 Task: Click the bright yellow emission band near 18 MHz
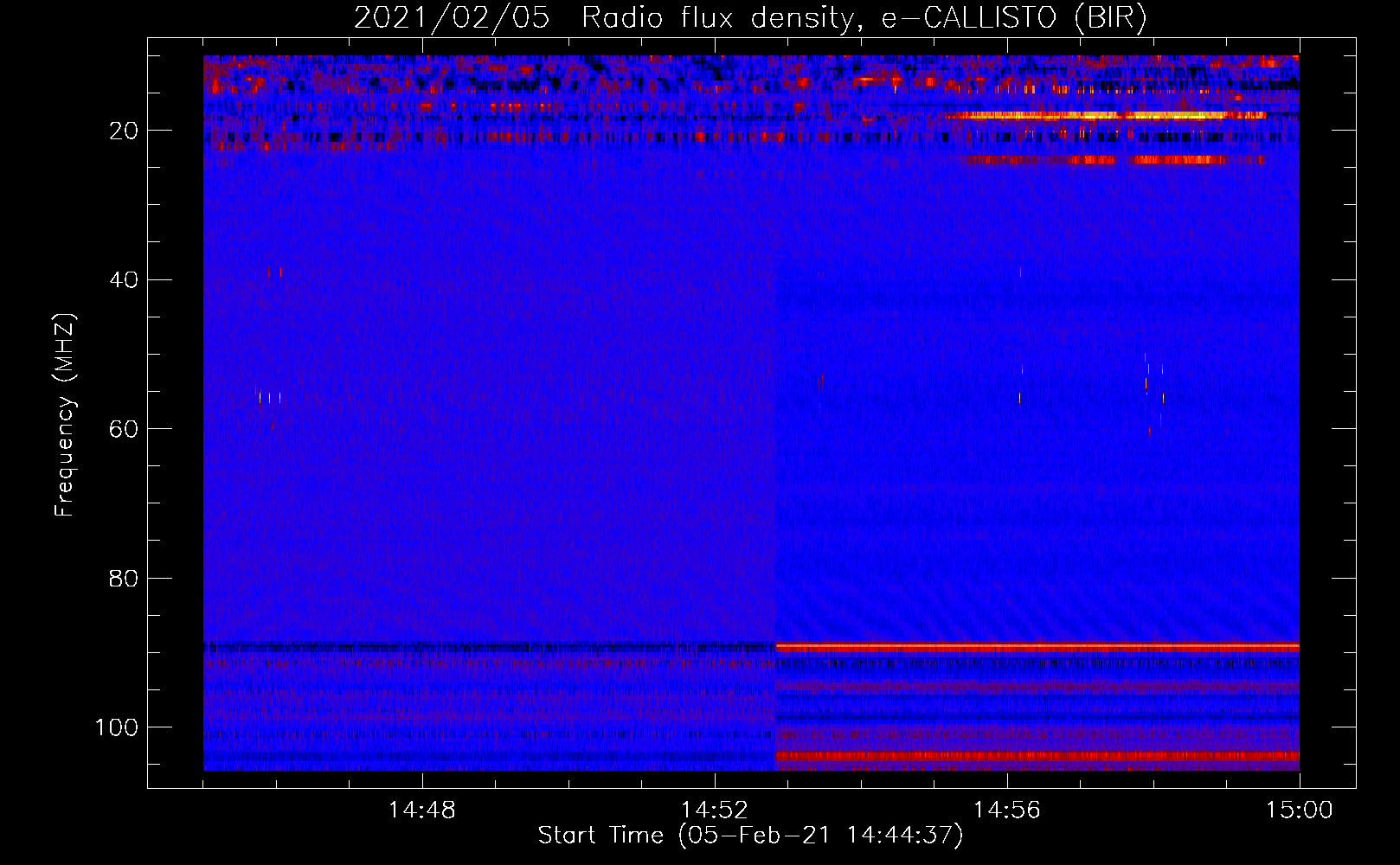click(x=1106, y=115)
